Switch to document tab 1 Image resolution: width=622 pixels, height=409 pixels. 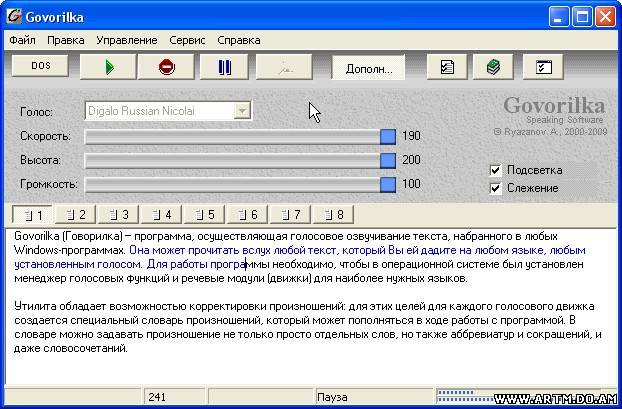(33, 215)
